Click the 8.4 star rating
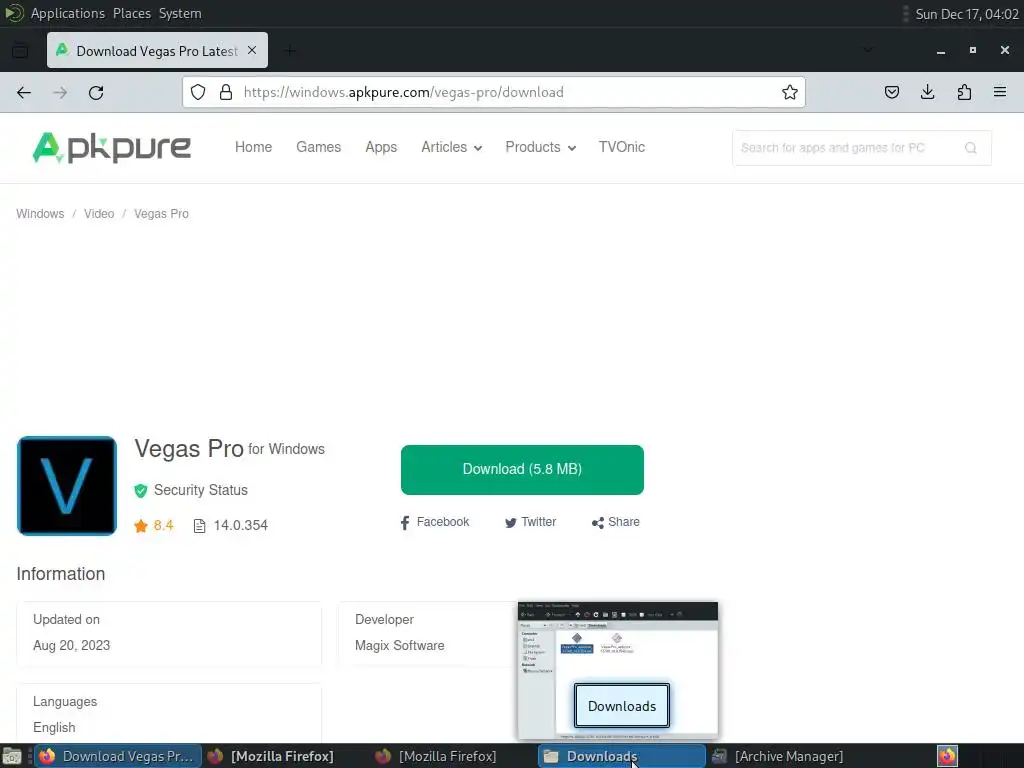 pos(153,526)
